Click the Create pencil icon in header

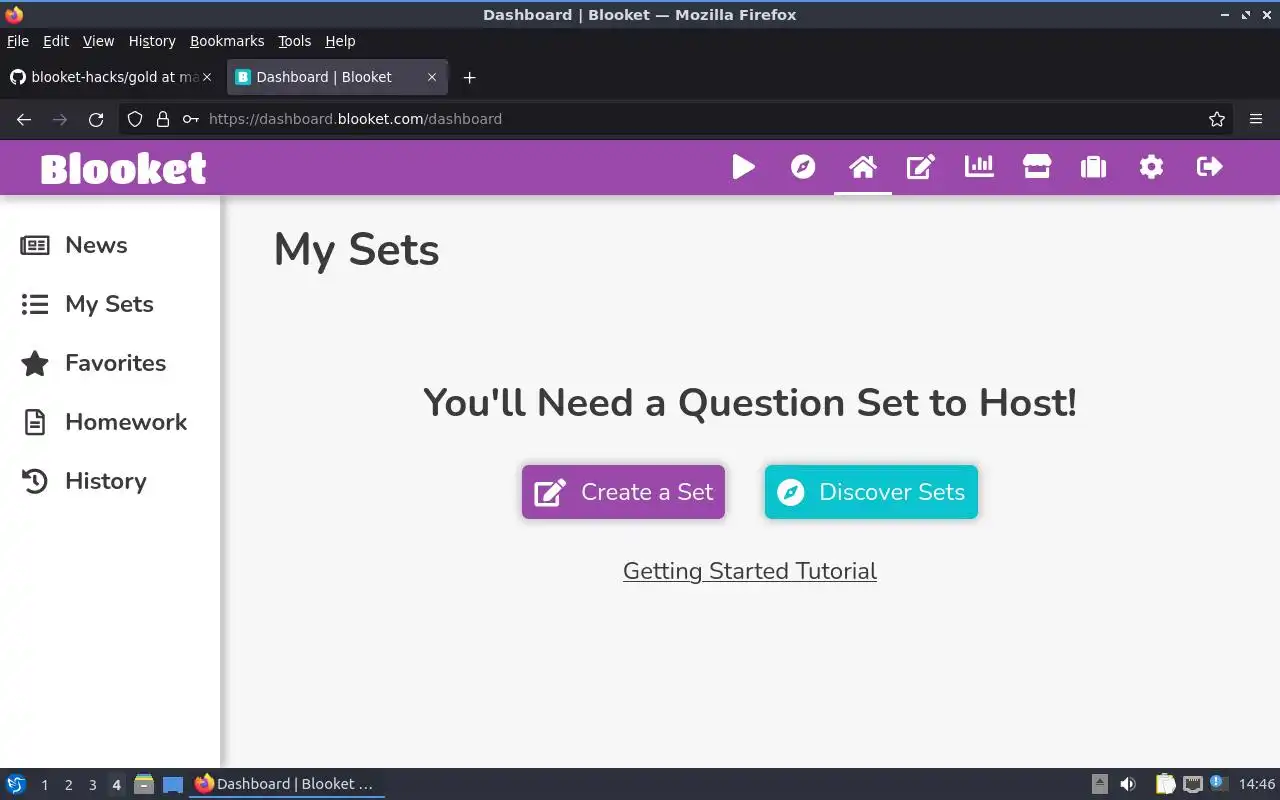921,167
